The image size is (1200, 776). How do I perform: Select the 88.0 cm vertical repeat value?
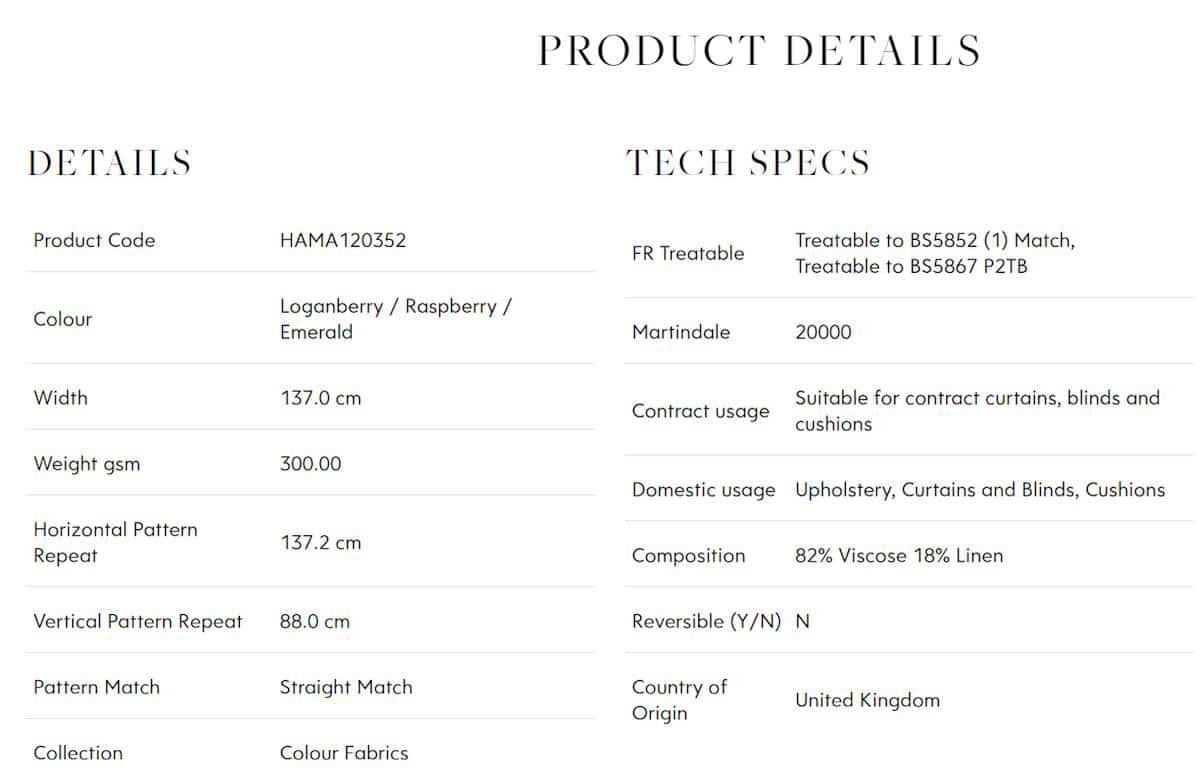[315, 621]
